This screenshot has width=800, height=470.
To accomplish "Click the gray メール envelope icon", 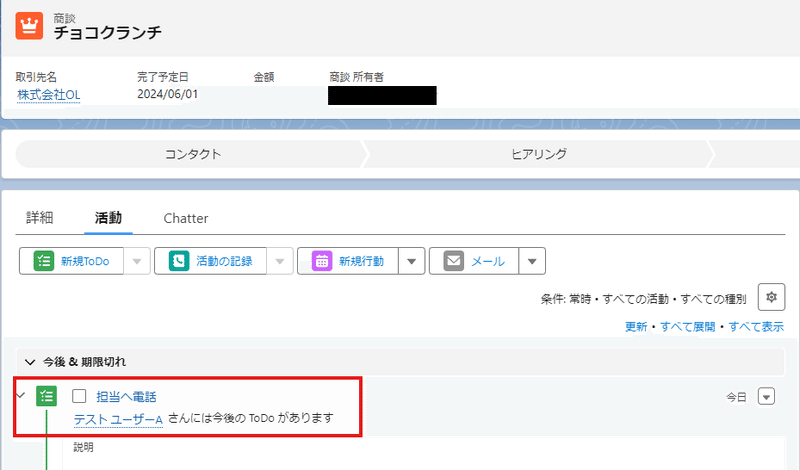I will pos(454,261).
